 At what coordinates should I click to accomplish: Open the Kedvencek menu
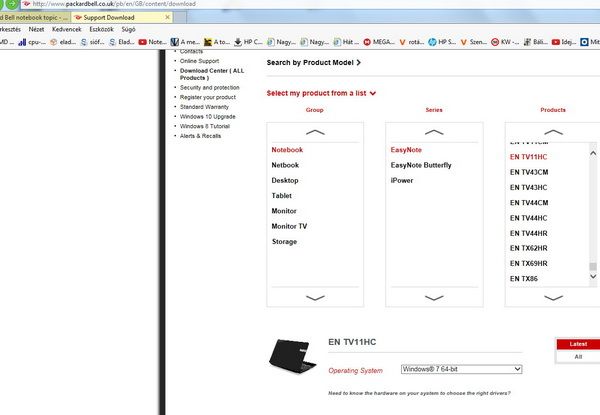pos(67,29)
